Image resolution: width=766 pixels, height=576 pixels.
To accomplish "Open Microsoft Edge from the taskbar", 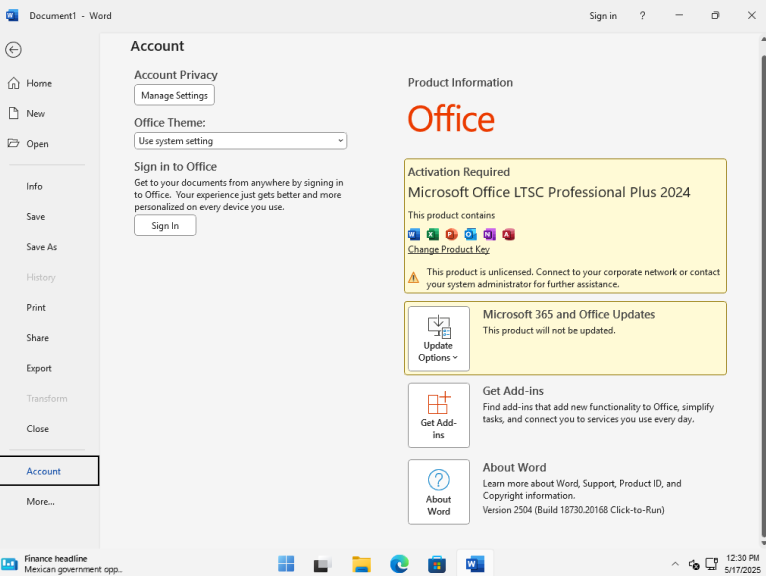I will (x=399, y=564).
